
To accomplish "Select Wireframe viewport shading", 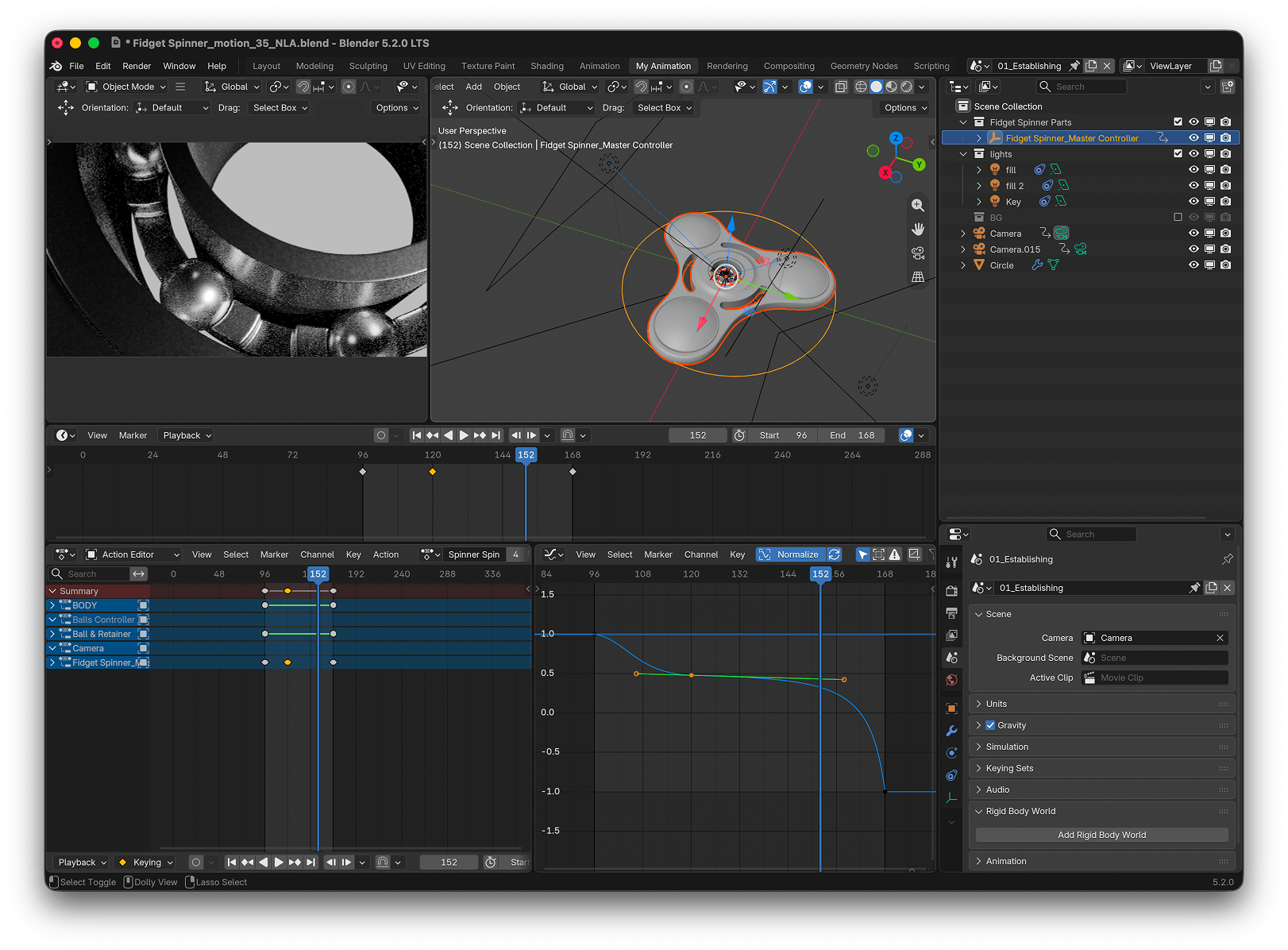I will click(x=861, y=87).
